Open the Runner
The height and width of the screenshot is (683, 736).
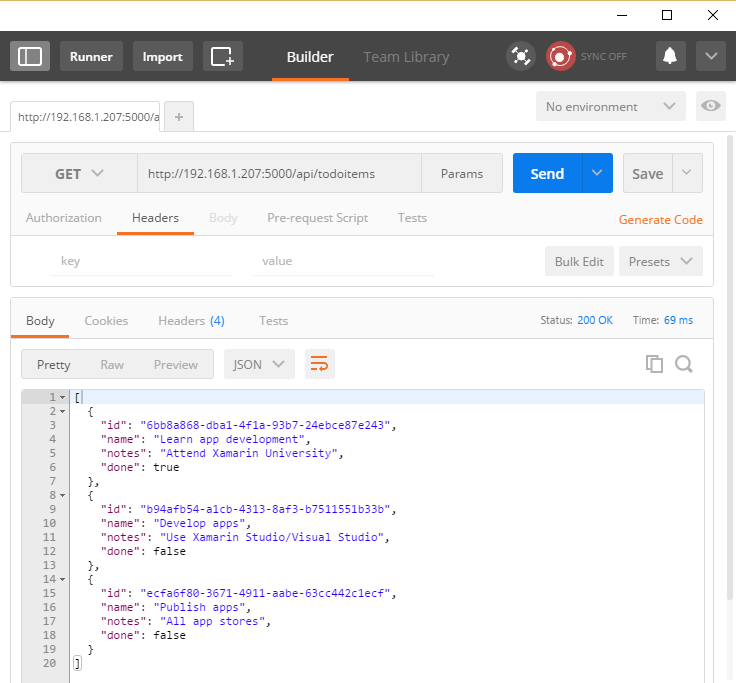(91, 56)
